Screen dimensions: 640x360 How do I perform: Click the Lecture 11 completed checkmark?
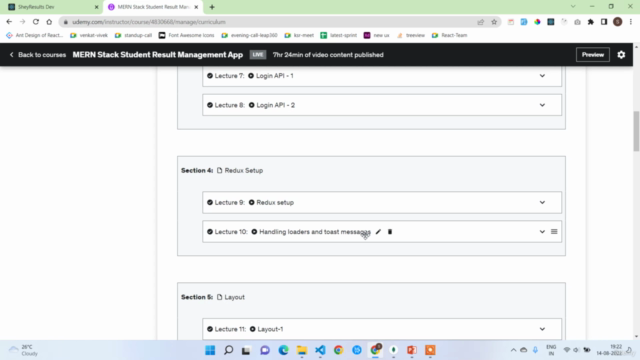210,329
